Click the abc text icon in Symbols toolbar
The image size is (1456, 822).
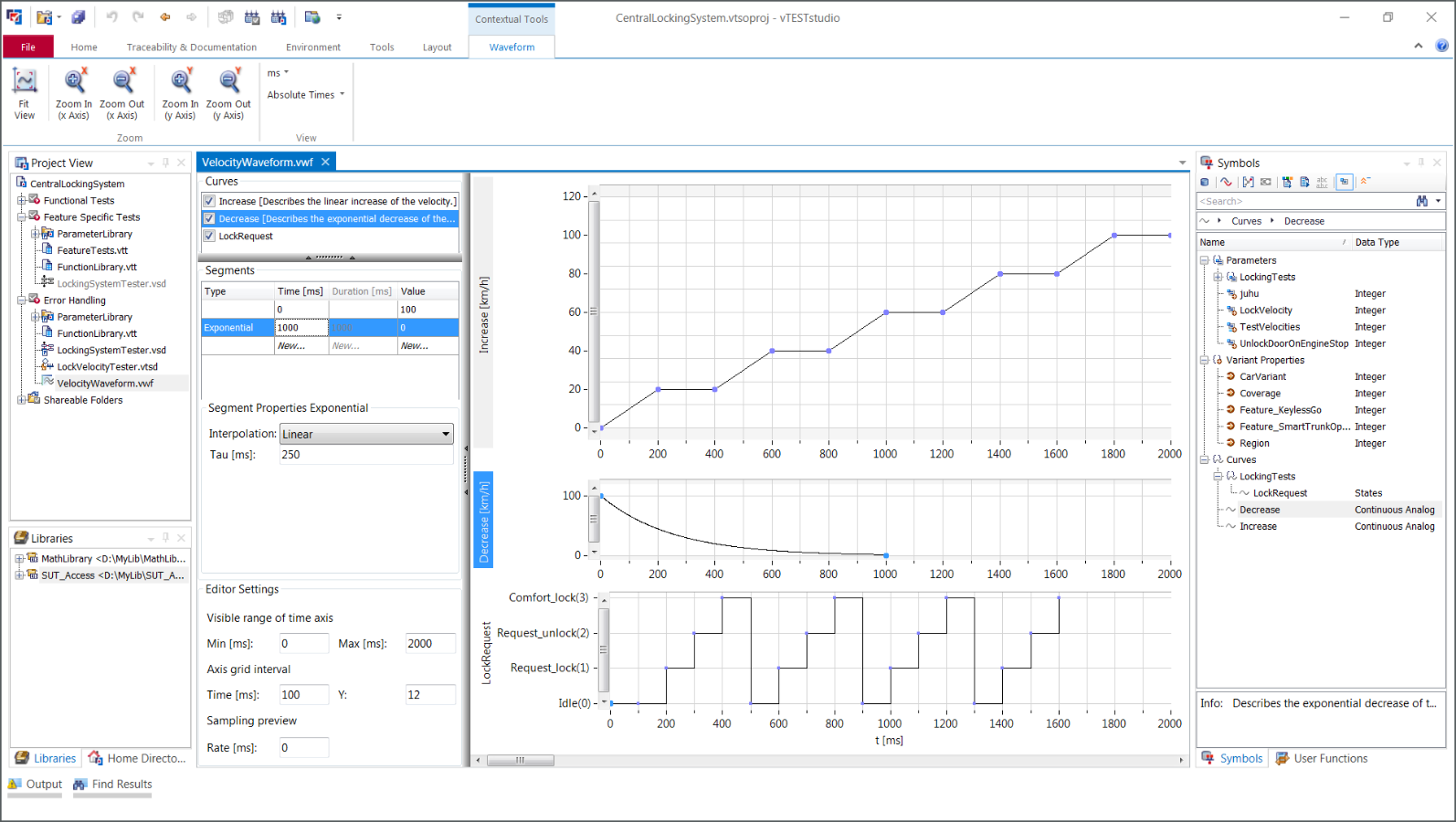1322,182
